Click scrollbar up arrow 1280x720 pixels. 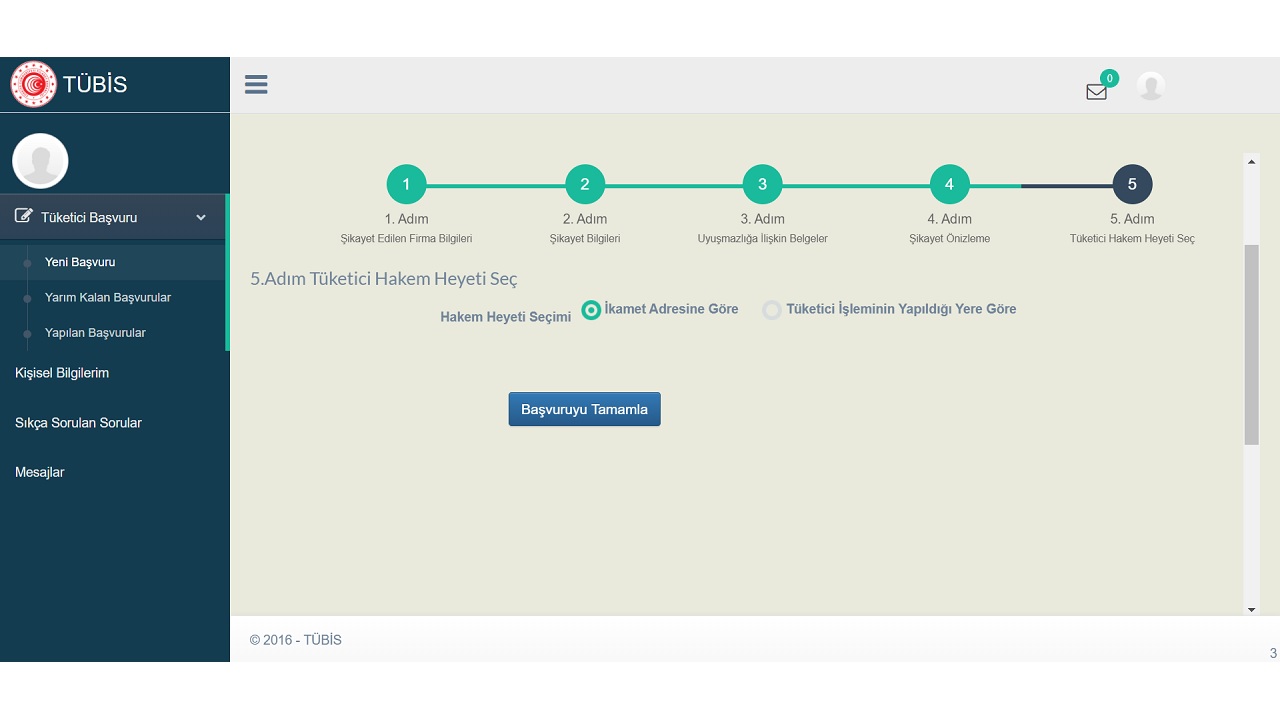pos(1251,160)
